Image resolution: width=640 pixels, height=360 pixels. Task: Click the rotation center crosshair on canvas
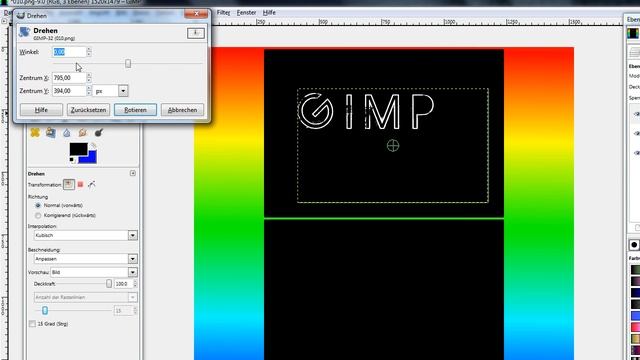(x=393, y=145)
